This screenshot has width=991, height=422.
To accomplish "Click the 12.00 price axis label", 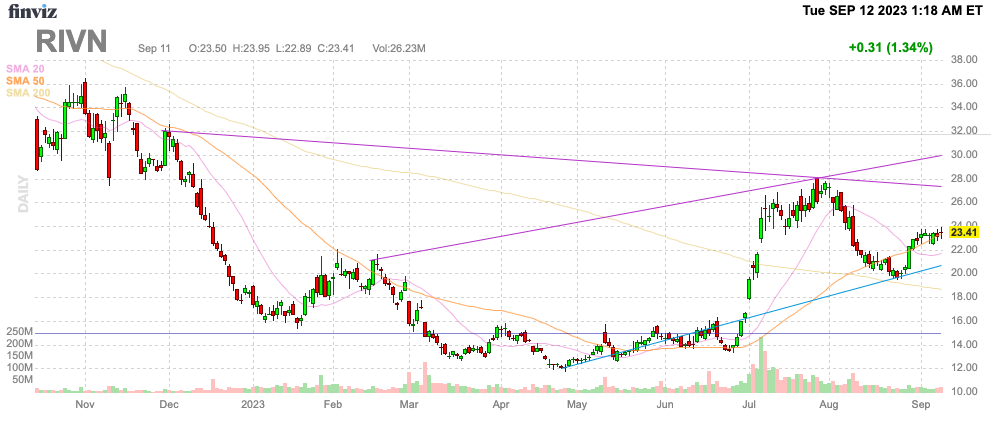I will pos(964,368).
